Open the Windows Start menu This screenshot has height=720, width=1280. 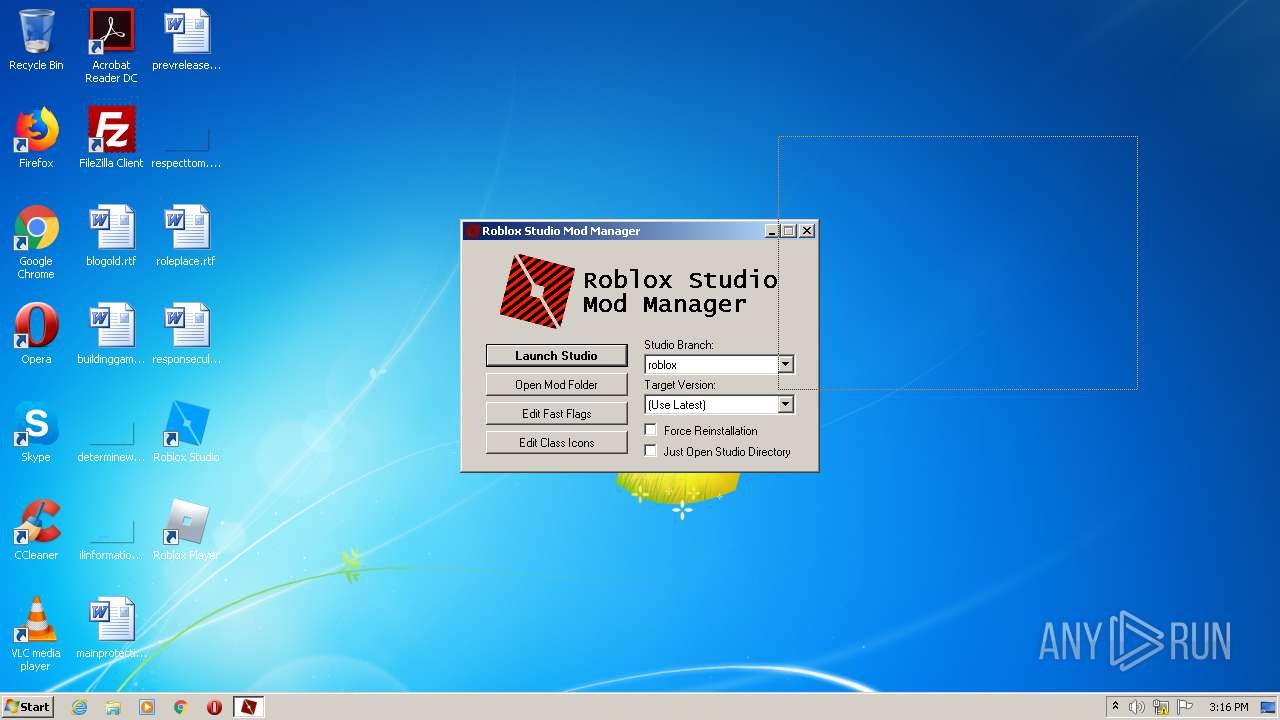tap(27, 707)
